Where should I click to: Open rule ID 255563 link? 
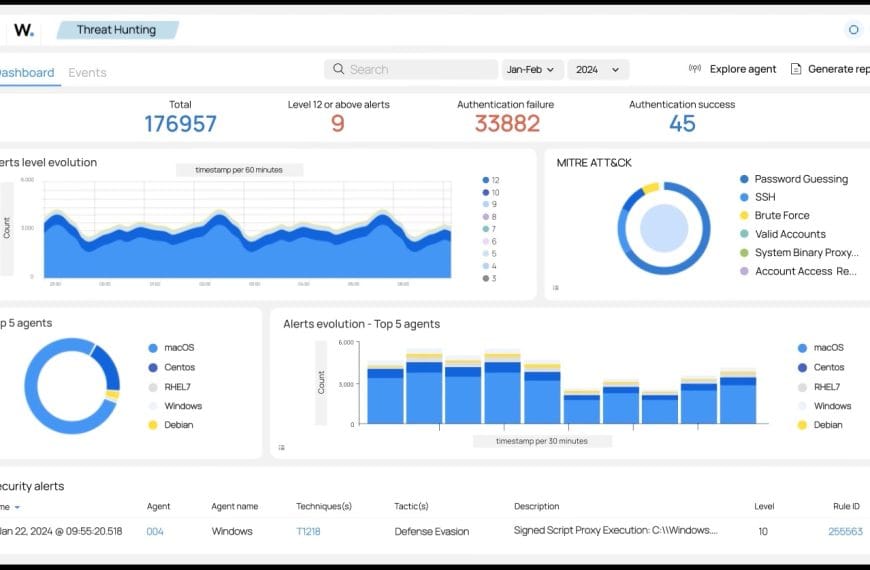pyautogui.click(x=846, y=532)
